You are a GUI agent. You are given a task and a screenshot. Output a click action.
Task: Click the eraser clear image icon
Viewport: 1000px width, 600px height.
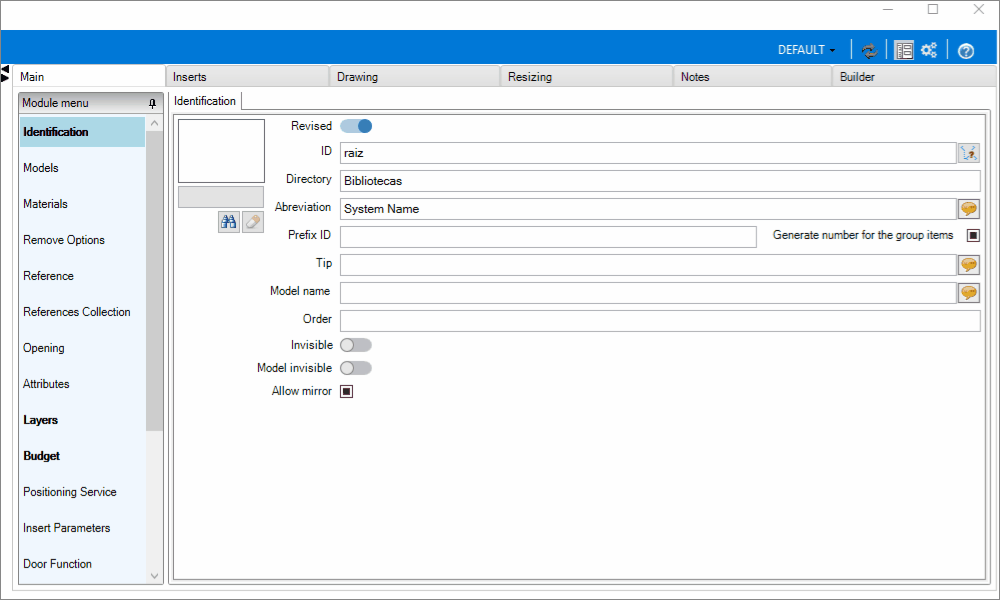pos(253,222)
